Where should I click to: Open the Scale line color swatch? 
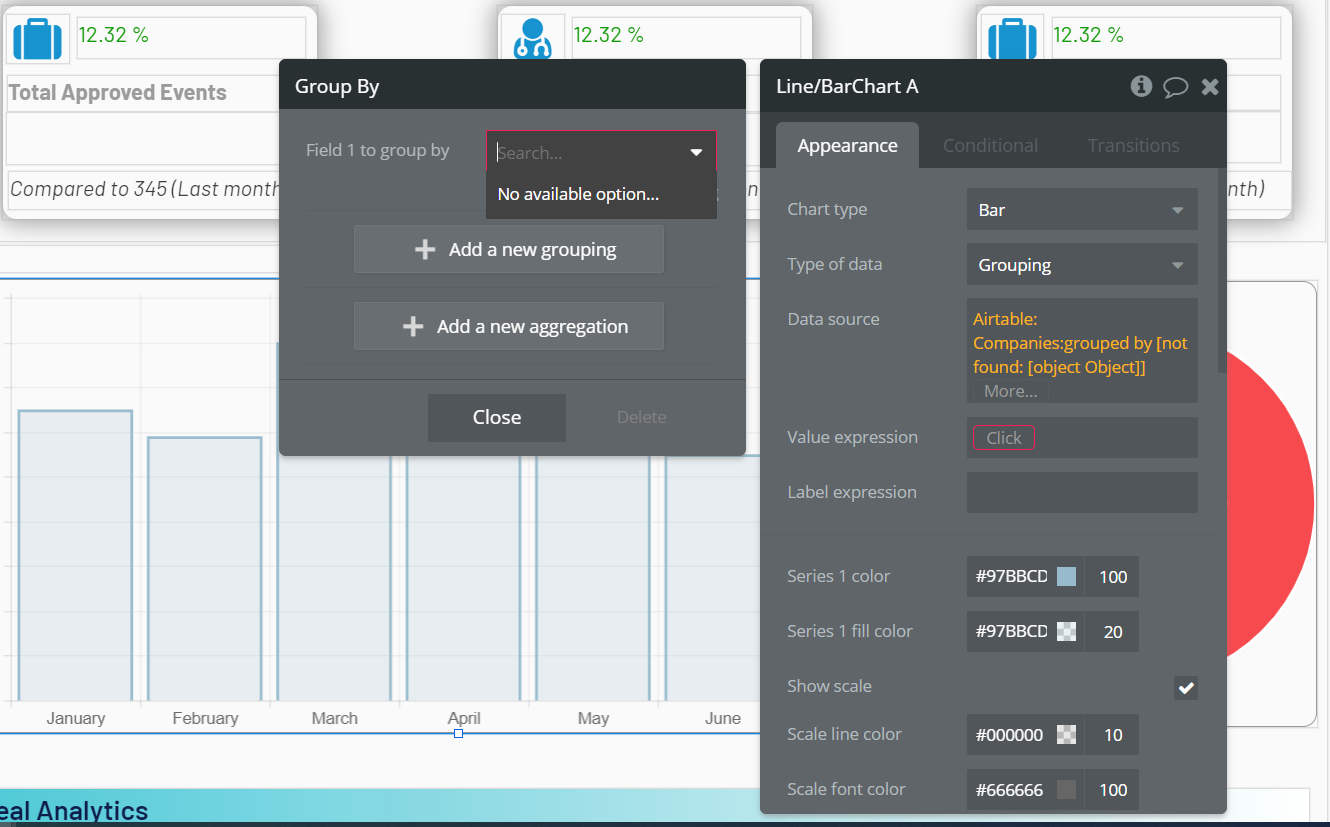[x=1066, y=735]
